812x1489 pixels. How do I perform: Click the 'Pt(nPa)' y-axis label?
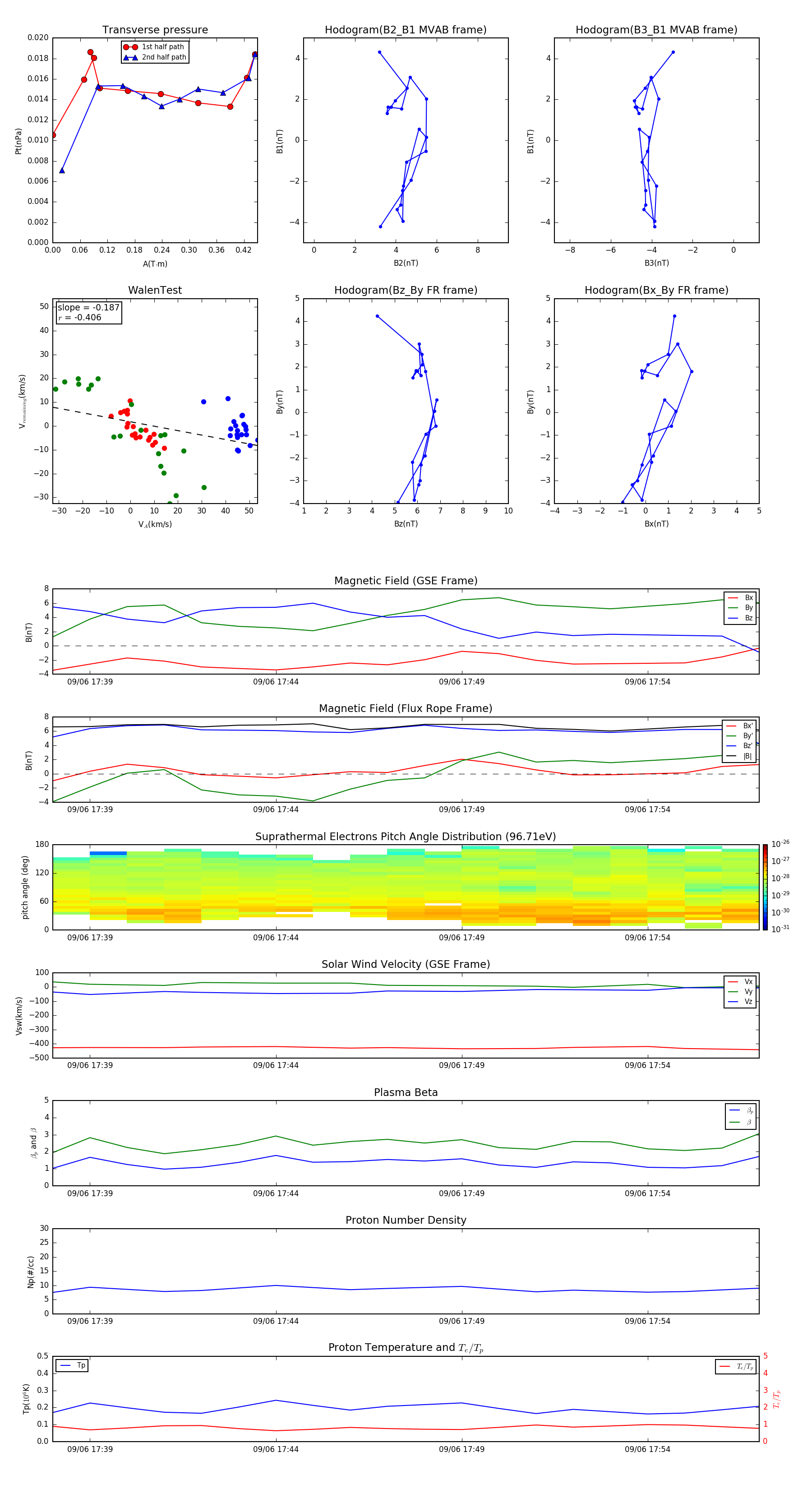pos(18,141)
